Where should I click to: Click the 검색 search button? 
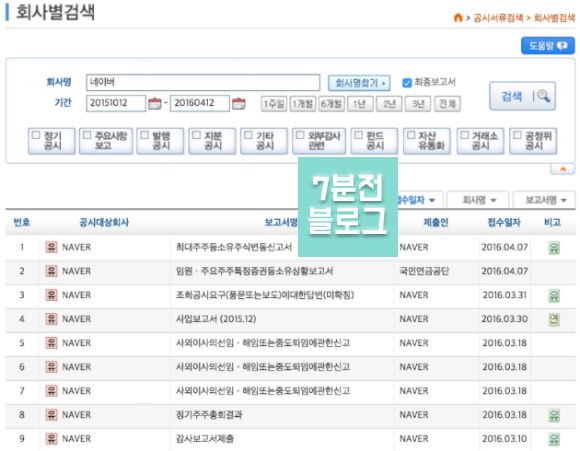522,96
